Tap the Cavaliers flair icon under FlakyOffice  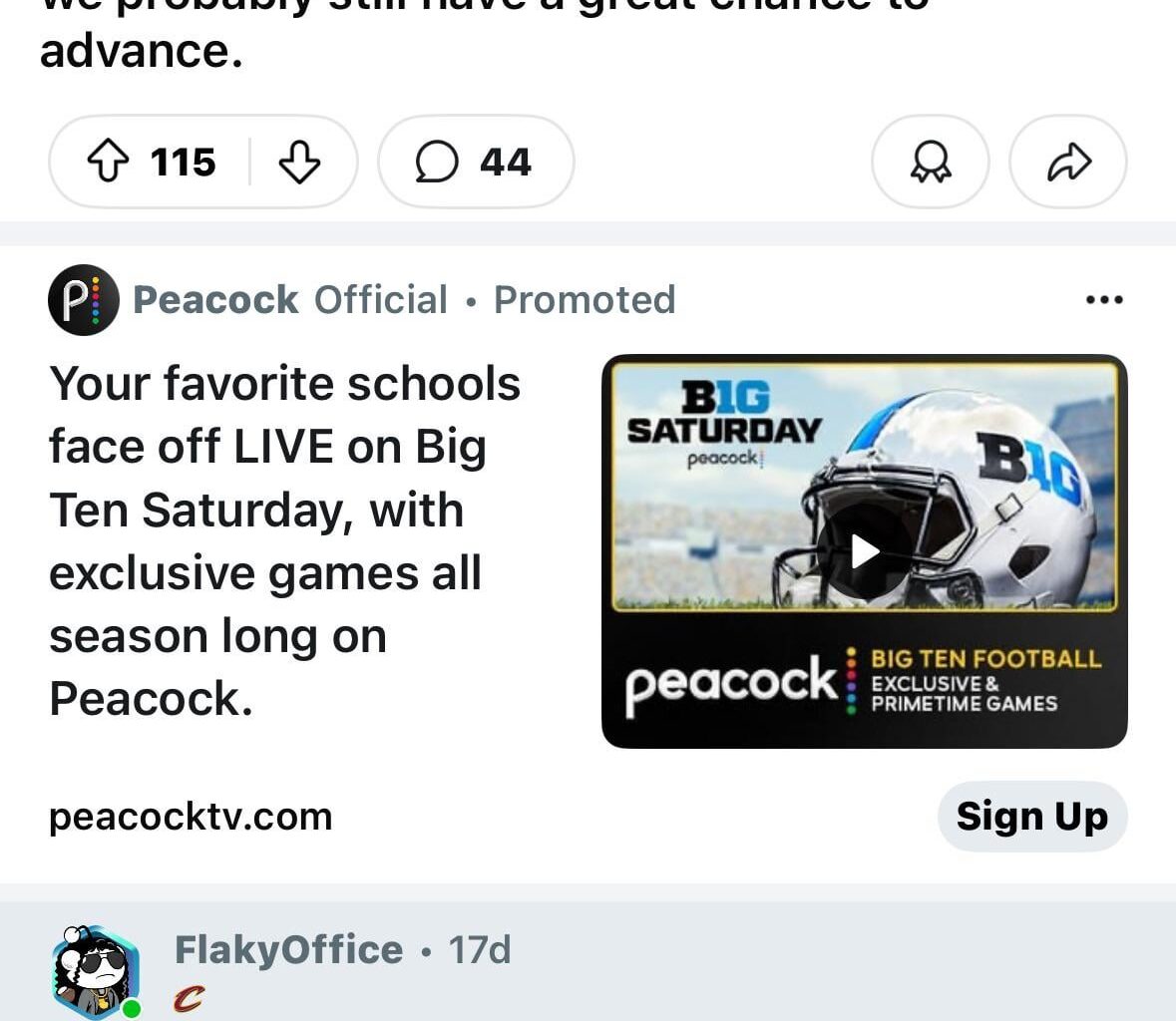pos(189,997)
